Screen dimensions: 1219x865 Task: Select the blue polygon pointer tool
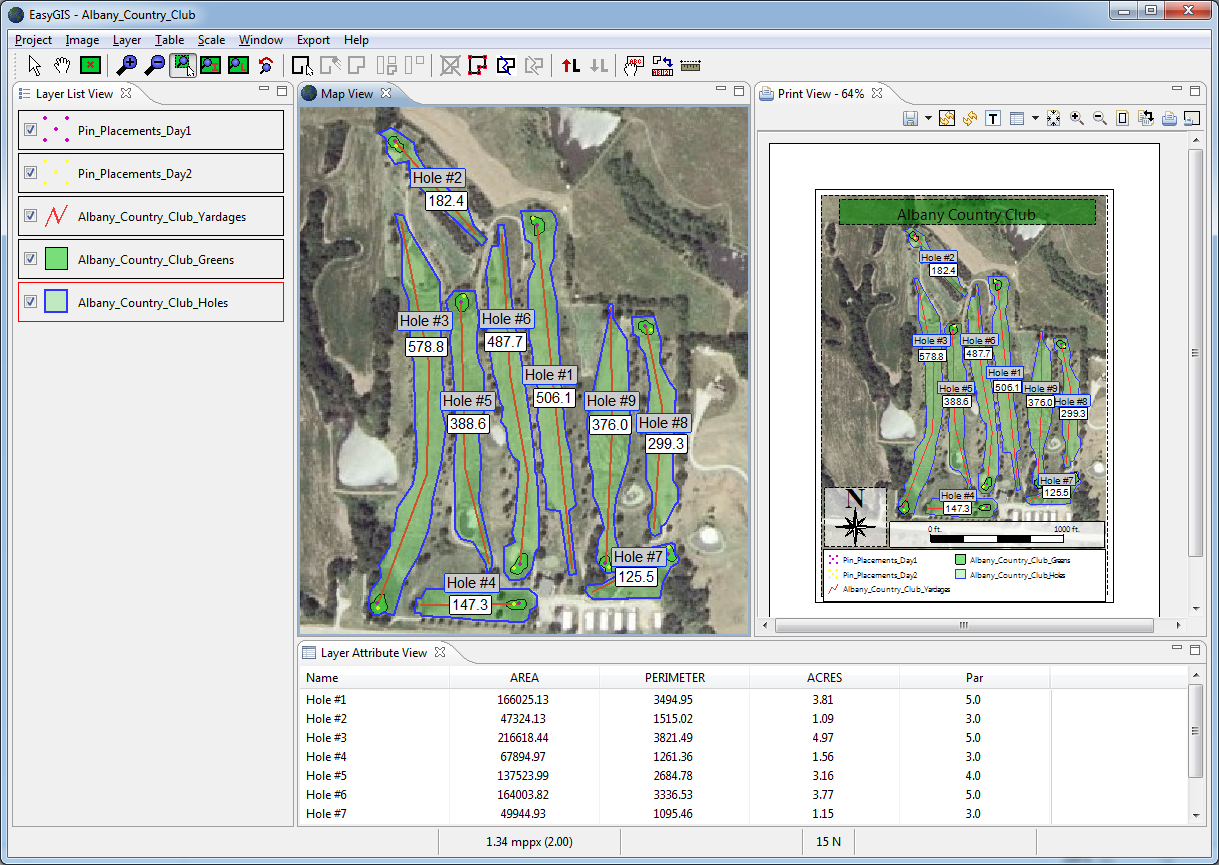(x=506, y=66)
